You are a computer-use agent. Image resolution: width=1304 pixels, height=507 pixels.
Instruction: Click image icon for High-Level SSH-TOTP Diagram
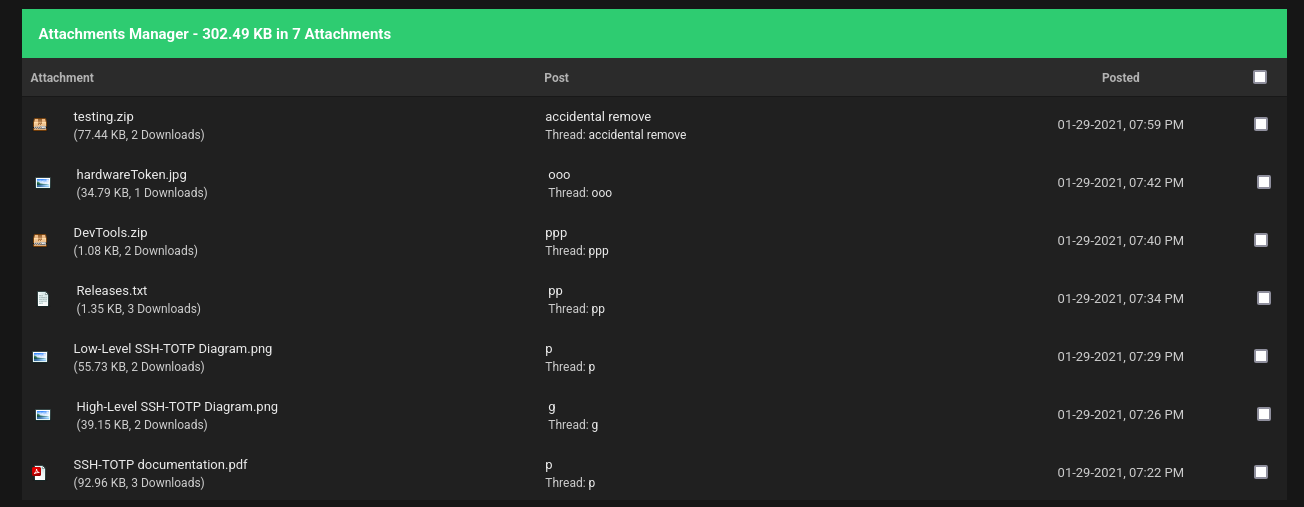(x=43, y=415)
